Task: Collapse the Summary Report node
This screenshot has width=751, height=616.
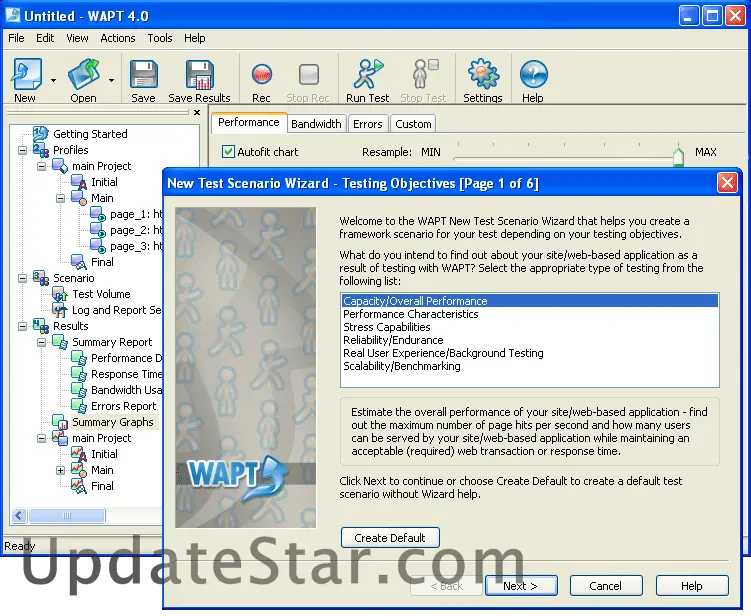Action: pos(41,342)
